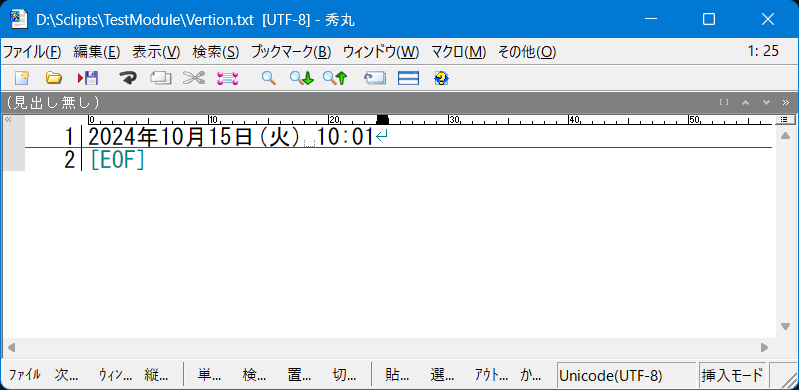Open the Unicode(UTF-8) encoding selector

click(626, 376)
